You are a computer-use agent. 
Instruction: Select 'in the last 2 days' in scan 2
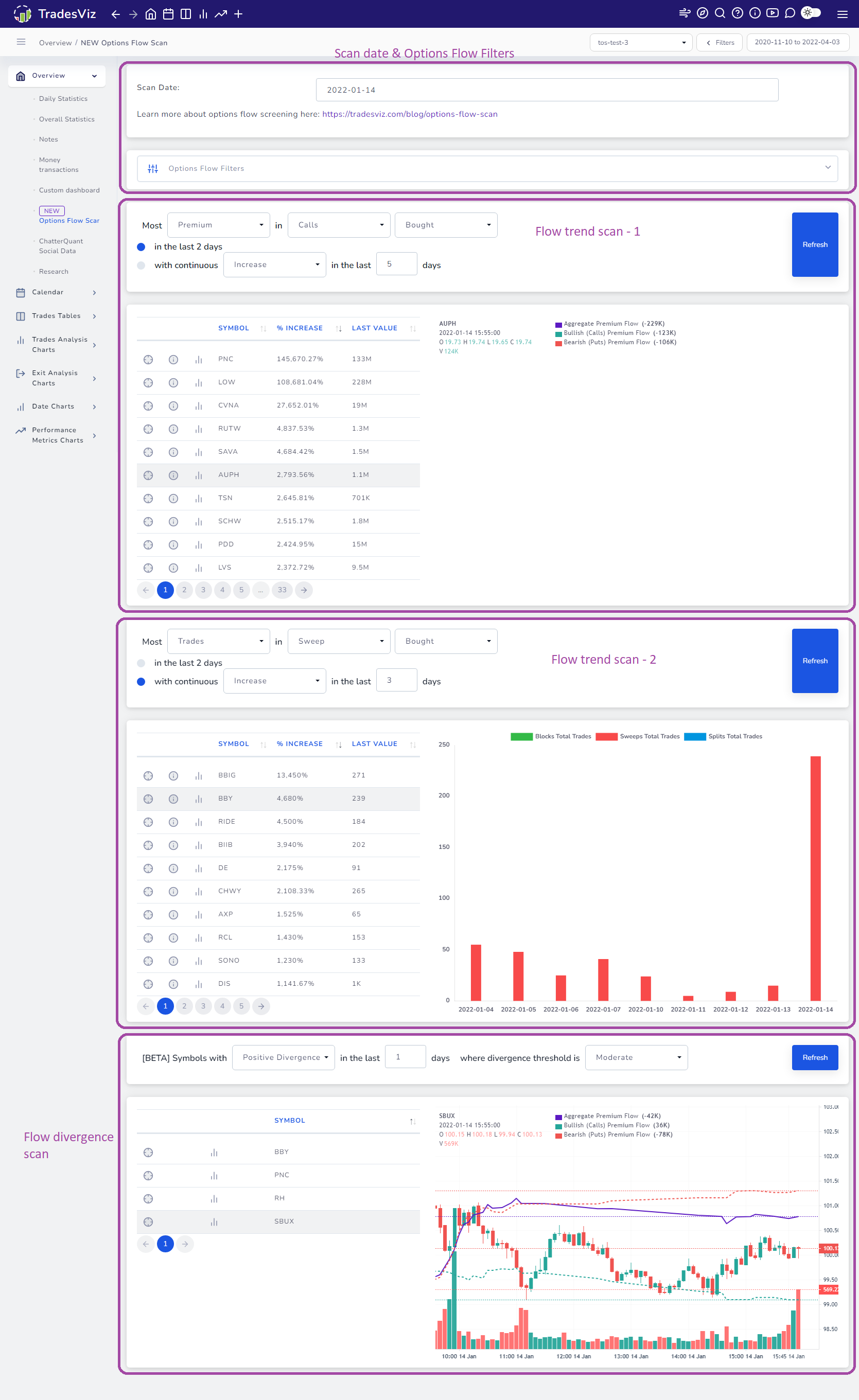pos(141,663)
